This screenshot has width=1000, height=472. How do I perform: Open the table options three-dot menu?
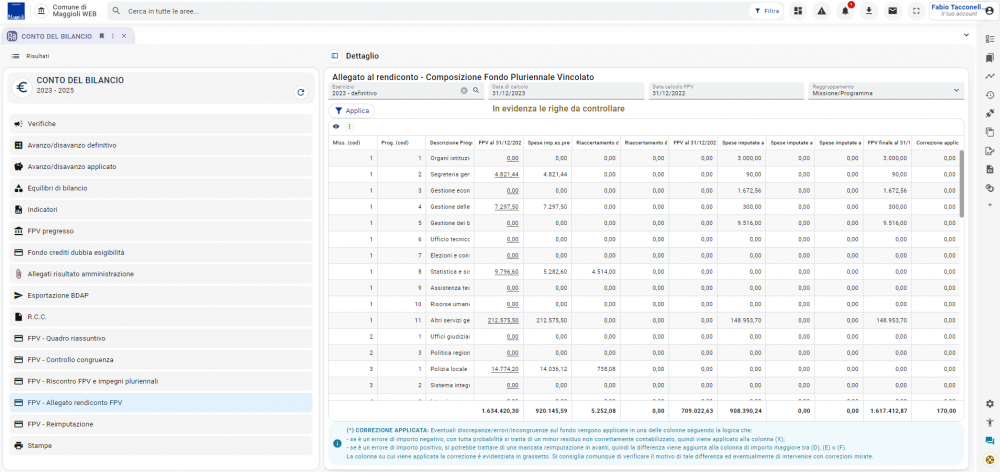(x=349, y=126)
